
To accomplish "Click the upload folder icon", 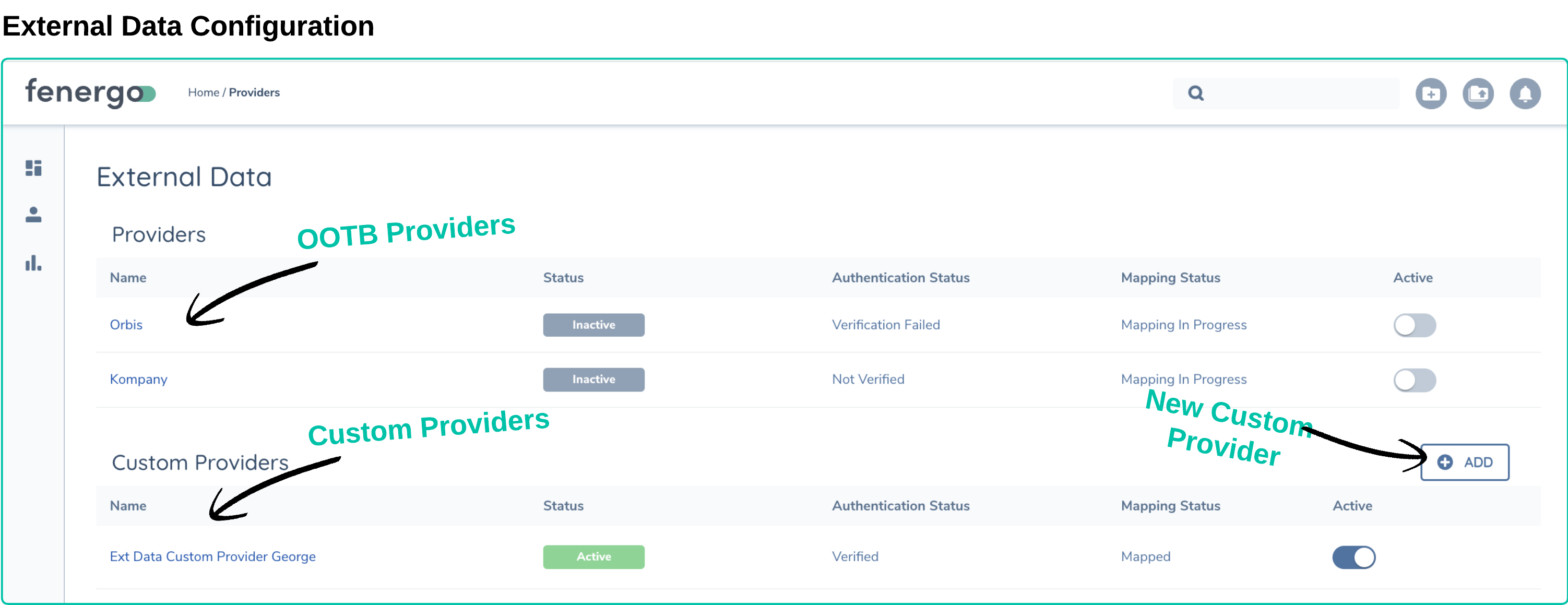I will coord(1478,94).
